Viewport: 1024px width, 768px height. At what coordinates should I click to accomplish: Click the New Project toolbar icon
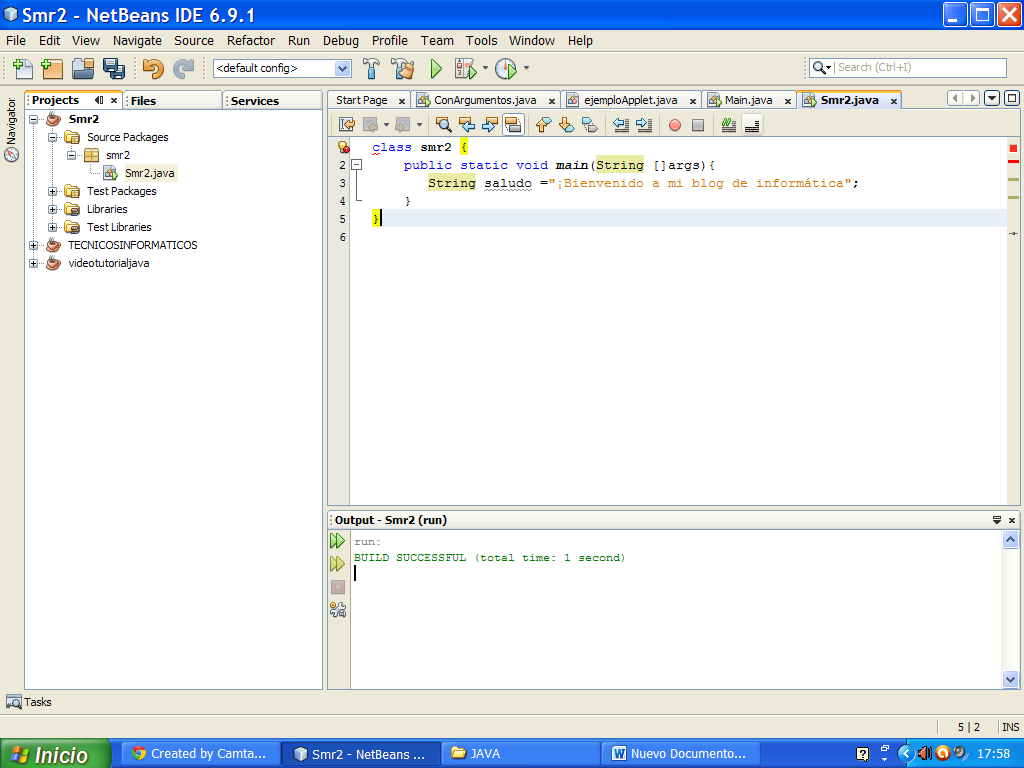(52, 68)
